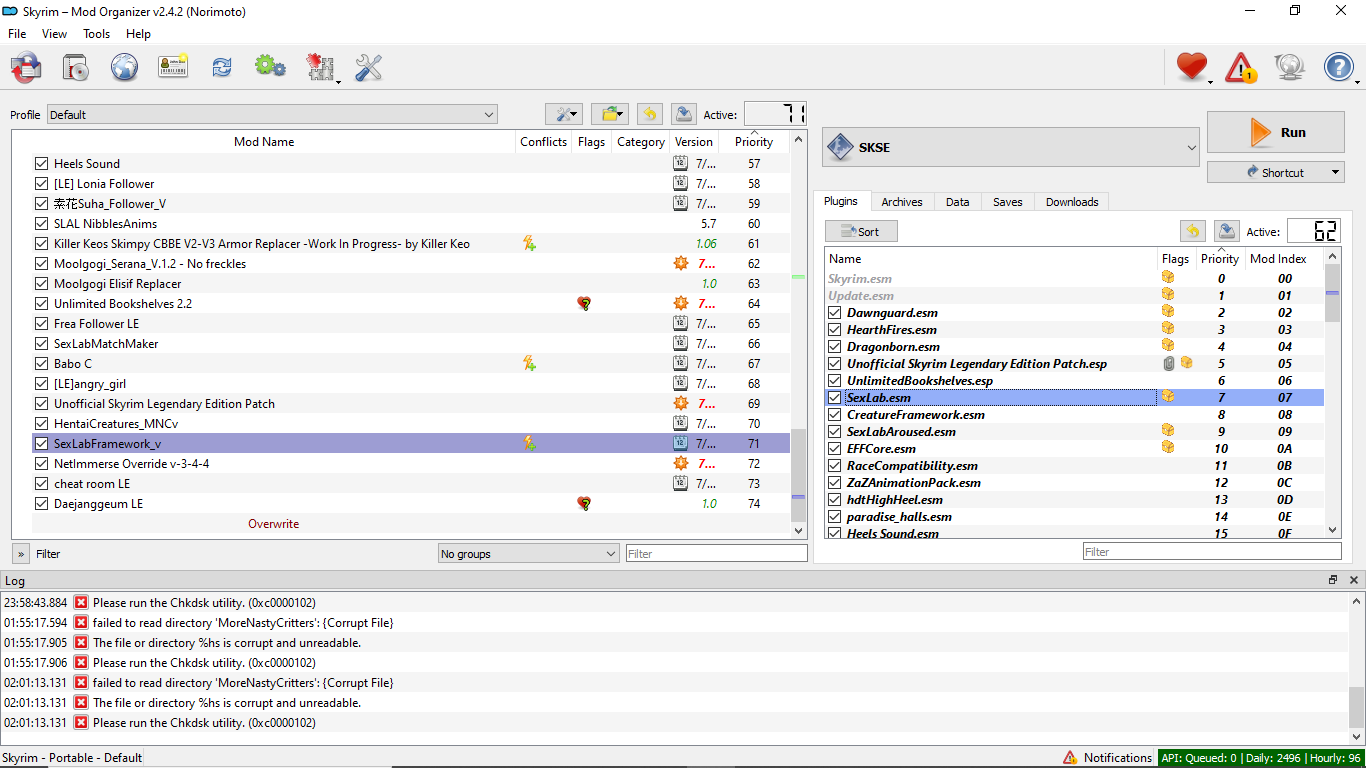Click the Sort plugins button
This screenshot has width=1366, height=768.
click(x=861, y=232)
